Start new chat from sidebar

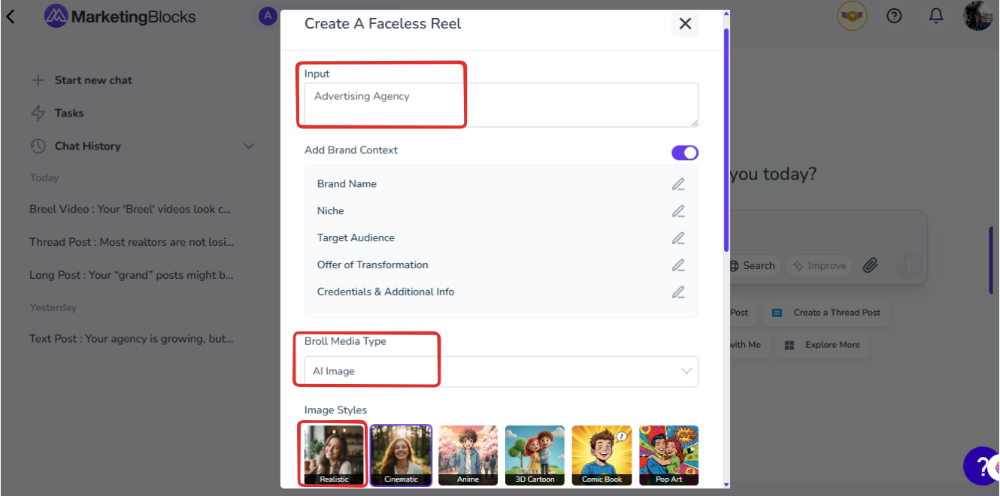click(x=93, y=80)
